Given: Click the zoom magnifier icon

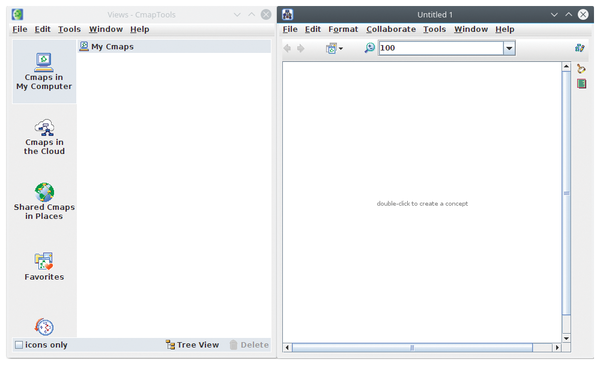Looking at the screenshot, I should coord(370,48).
